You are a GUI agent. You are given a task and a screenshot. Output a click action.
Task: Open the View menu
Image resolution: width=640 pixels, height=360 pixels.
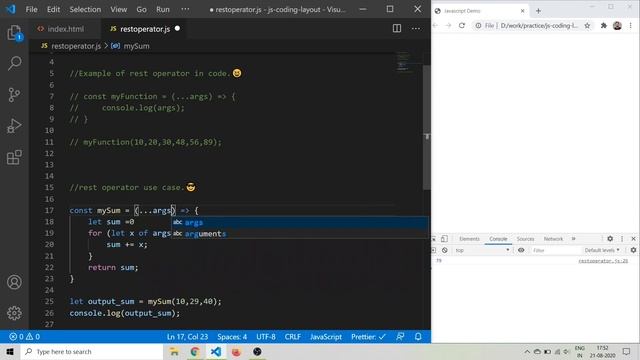(118, 9)
